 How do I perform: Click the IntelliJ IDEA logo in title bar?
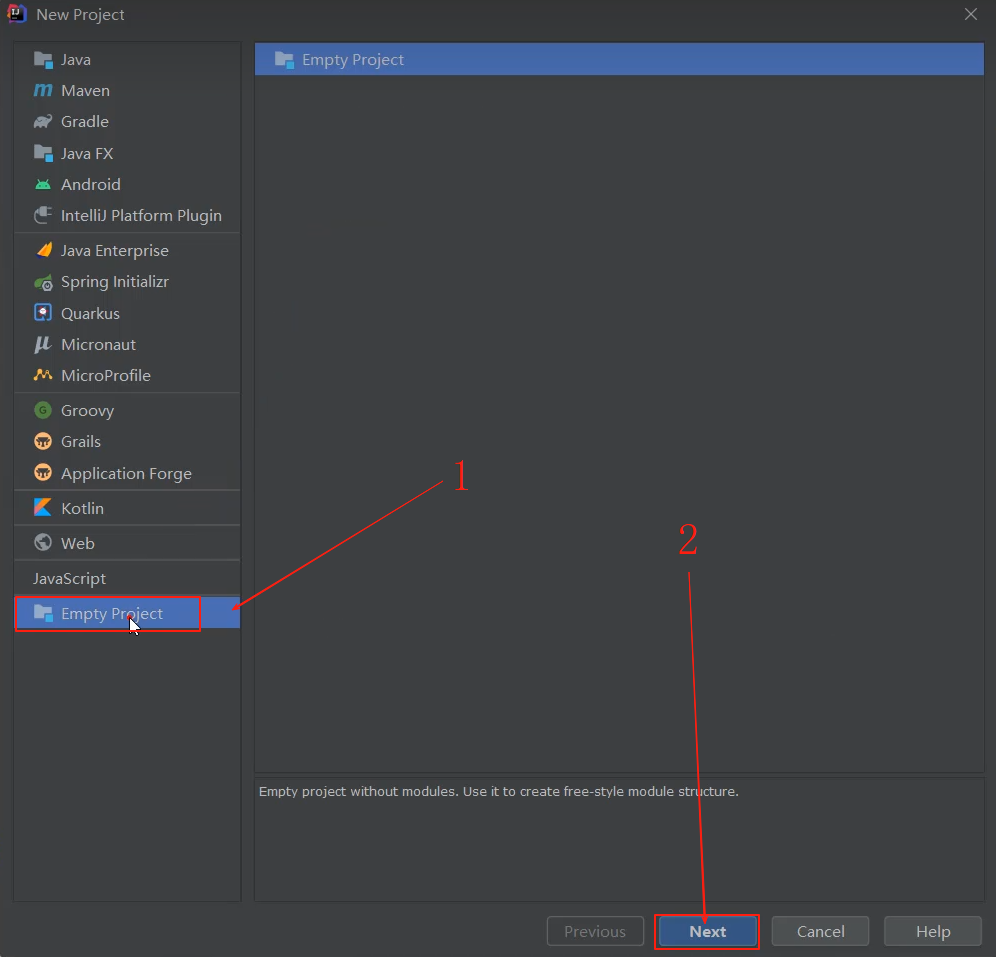(17, 14)
